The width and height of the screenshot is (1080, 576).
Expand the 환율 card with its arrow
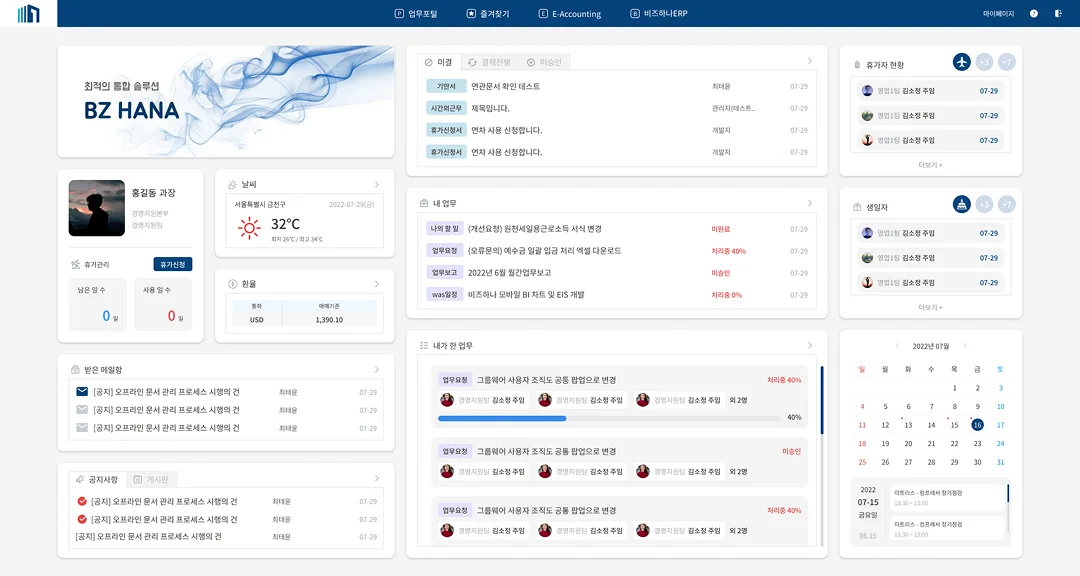(x=377, y=284)
